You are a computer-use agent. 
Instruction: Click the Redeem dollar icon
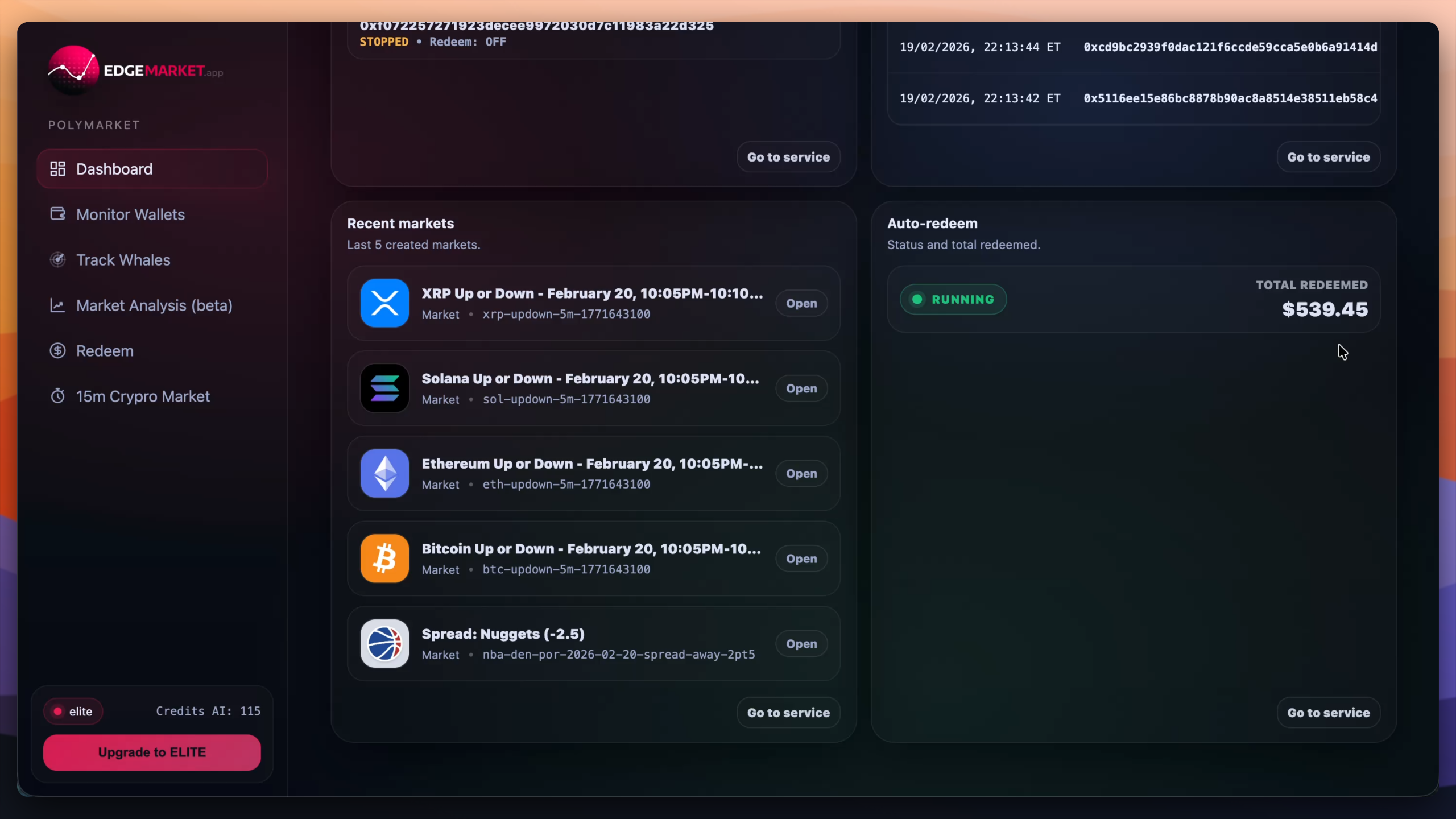(57, 350)
